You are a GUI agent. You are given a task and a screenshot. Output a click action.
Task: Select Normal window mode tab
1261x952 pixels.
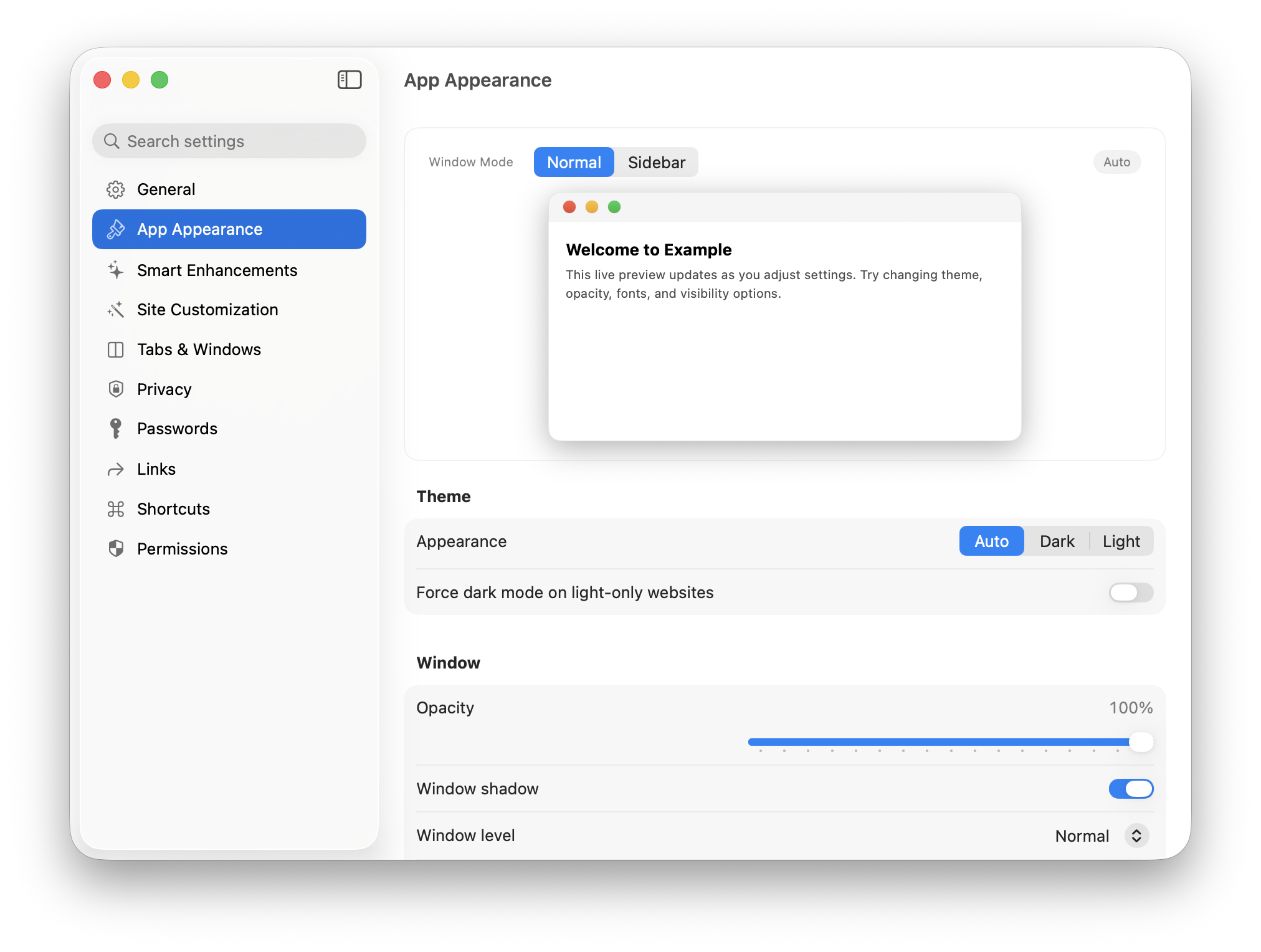coord(574,163)
